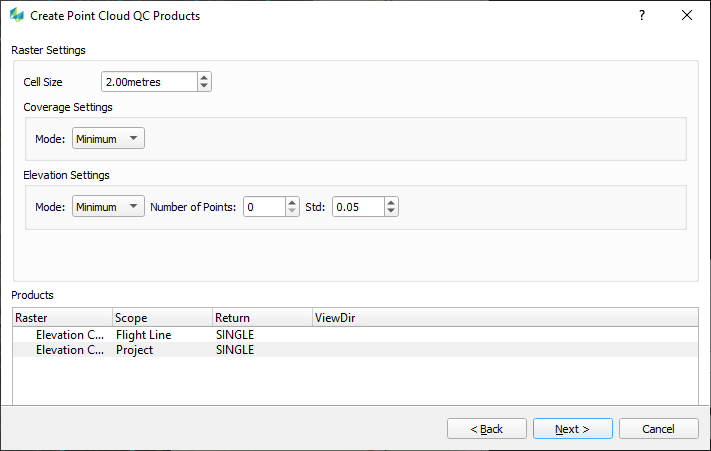This screenshot has width=711, height=451.
Task: Click the question mark help button
Action: pyautogui.click(x=641, y=16)
